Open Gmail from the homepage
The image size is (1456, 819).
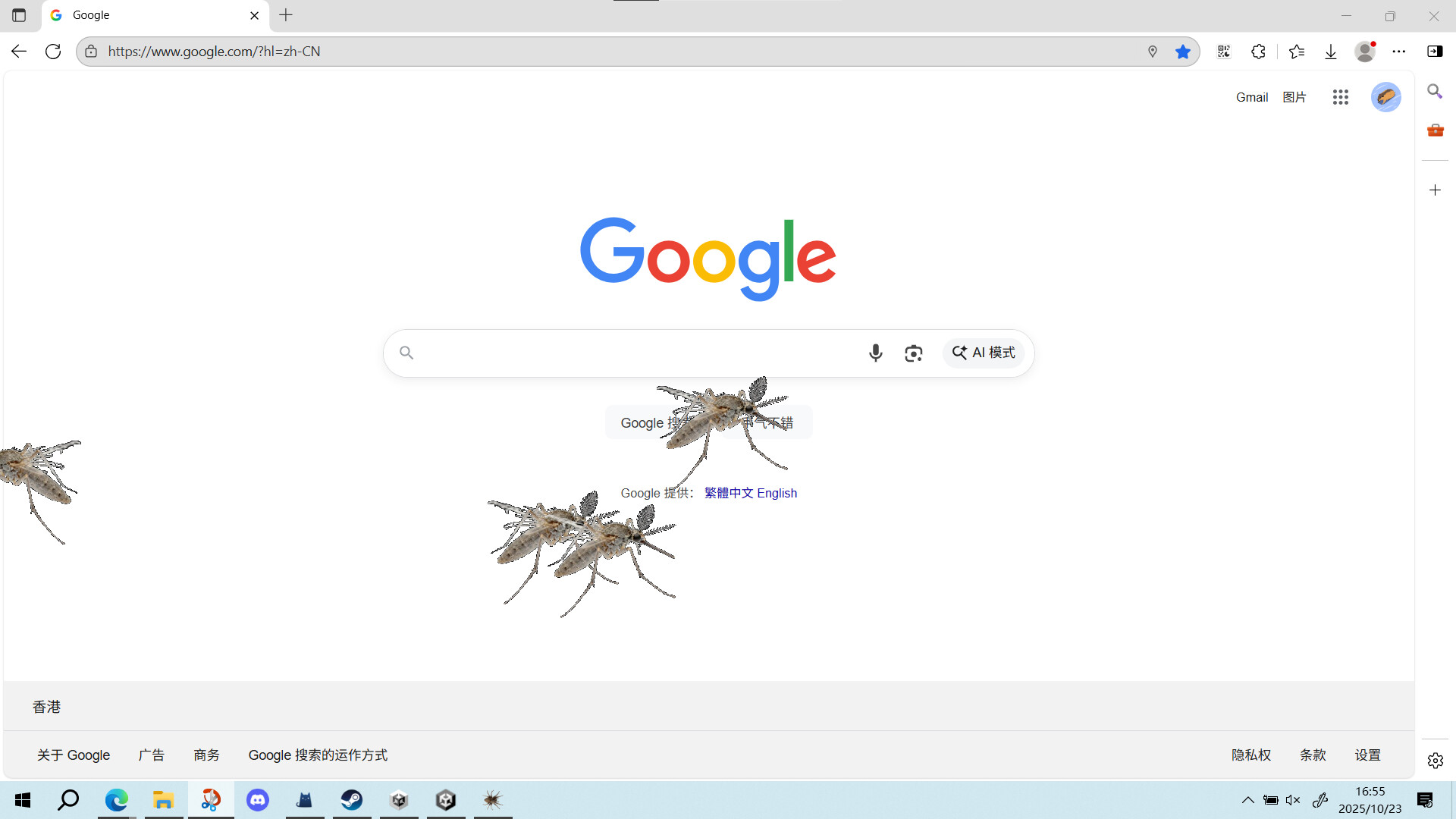[x=1251, y=97]
